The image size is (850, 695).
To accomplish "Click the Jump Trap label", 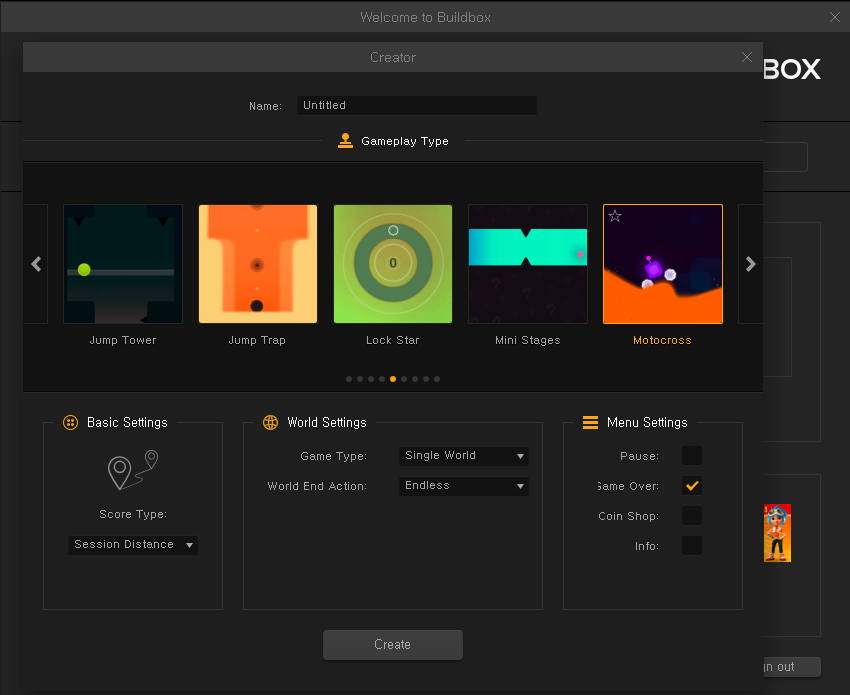I will [257, 340].
